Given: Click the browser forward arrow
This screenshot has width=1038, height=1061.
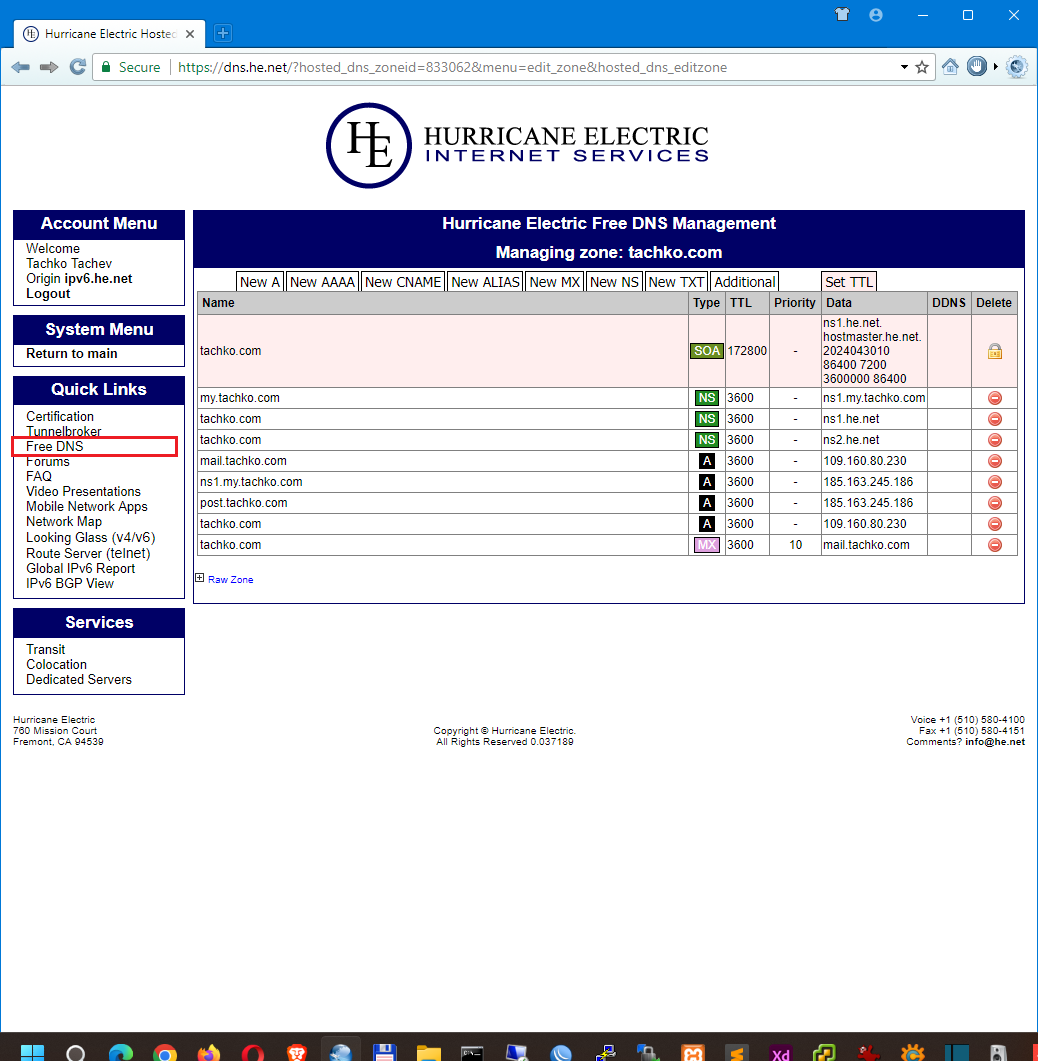Looking at the screenshot, I should pyautogui.click(x=49, y=67).
